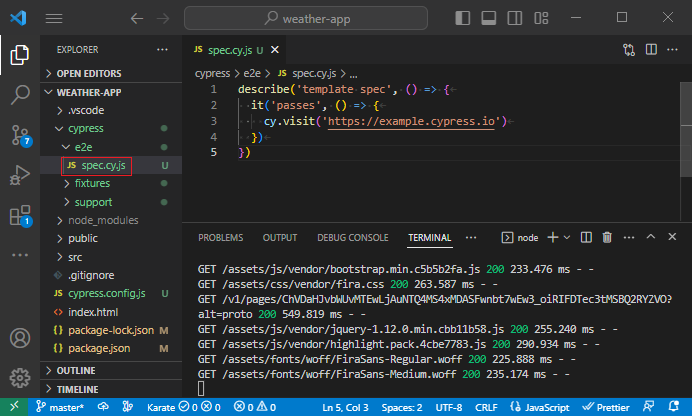
Task: Open the Explorer view in activity bar
Action: pyautogui.click(x=20, y=55)
